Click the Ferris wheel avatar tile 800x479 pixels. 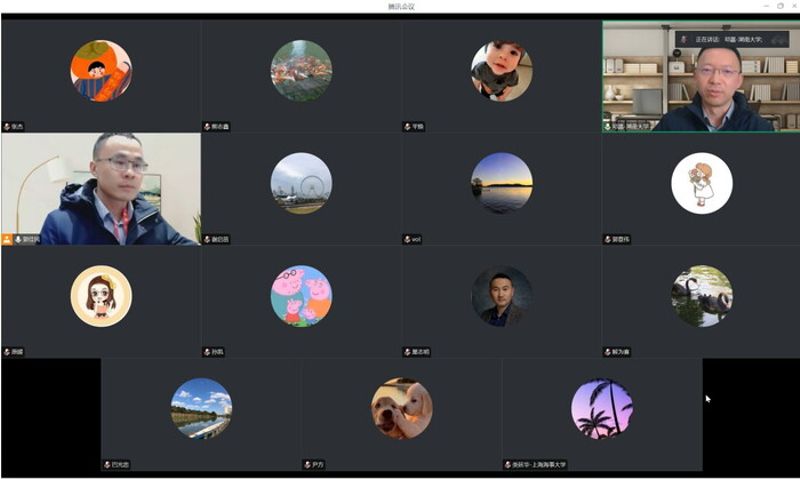301,183
